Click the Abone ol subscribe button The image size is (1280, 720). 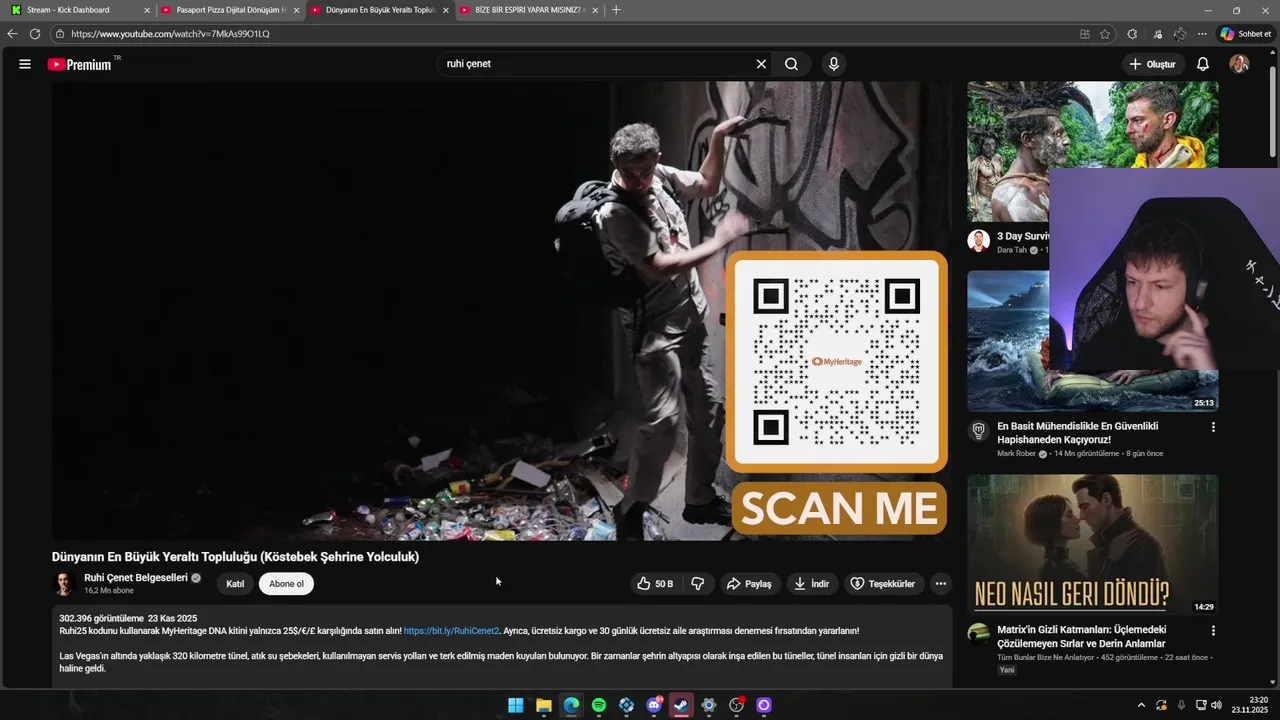point(286,584)
